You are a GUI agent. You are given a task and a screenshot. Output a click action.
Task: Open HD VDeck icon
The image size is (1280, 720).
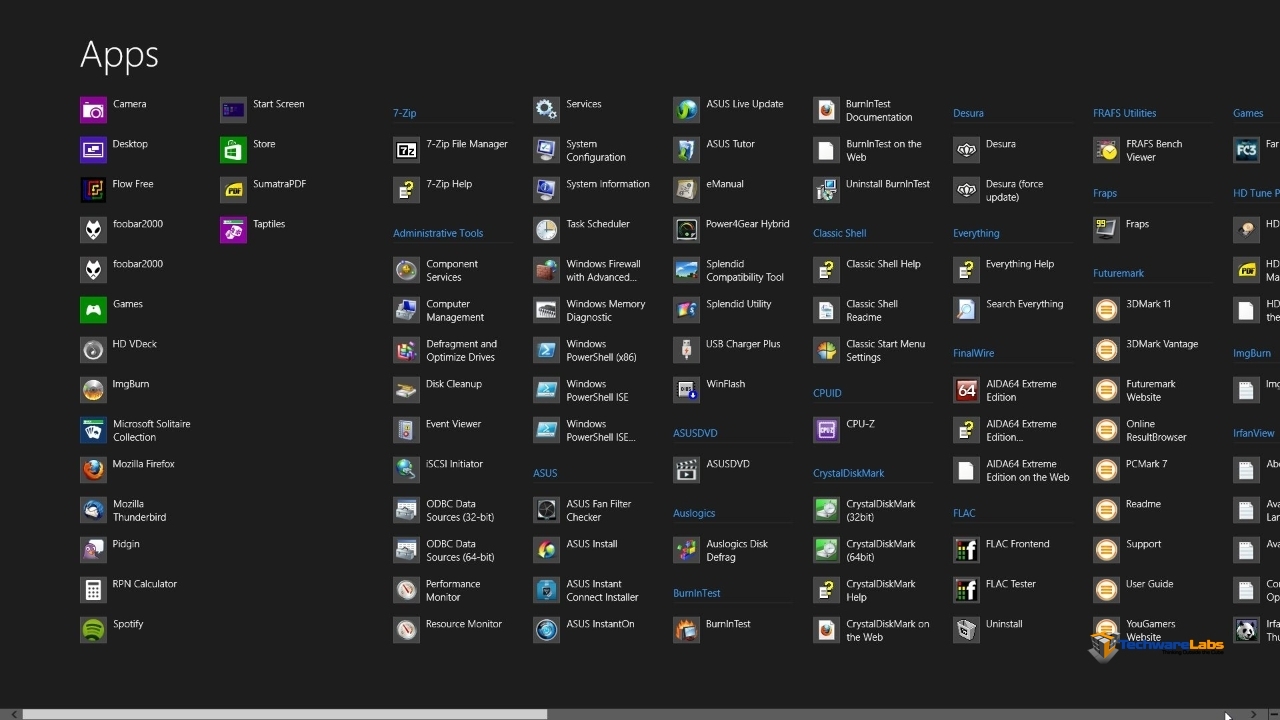coord(93,350)
